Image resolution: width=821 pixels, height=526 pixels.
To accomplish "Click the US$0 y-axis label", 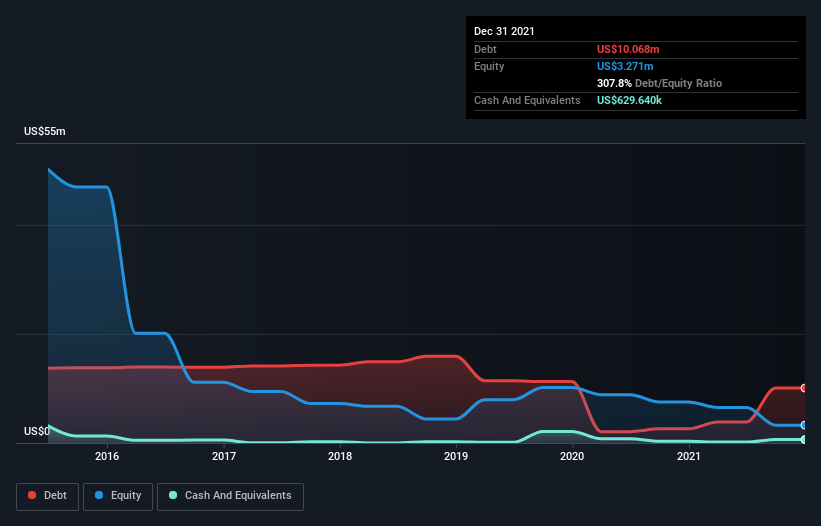I will tap(37, 431).
